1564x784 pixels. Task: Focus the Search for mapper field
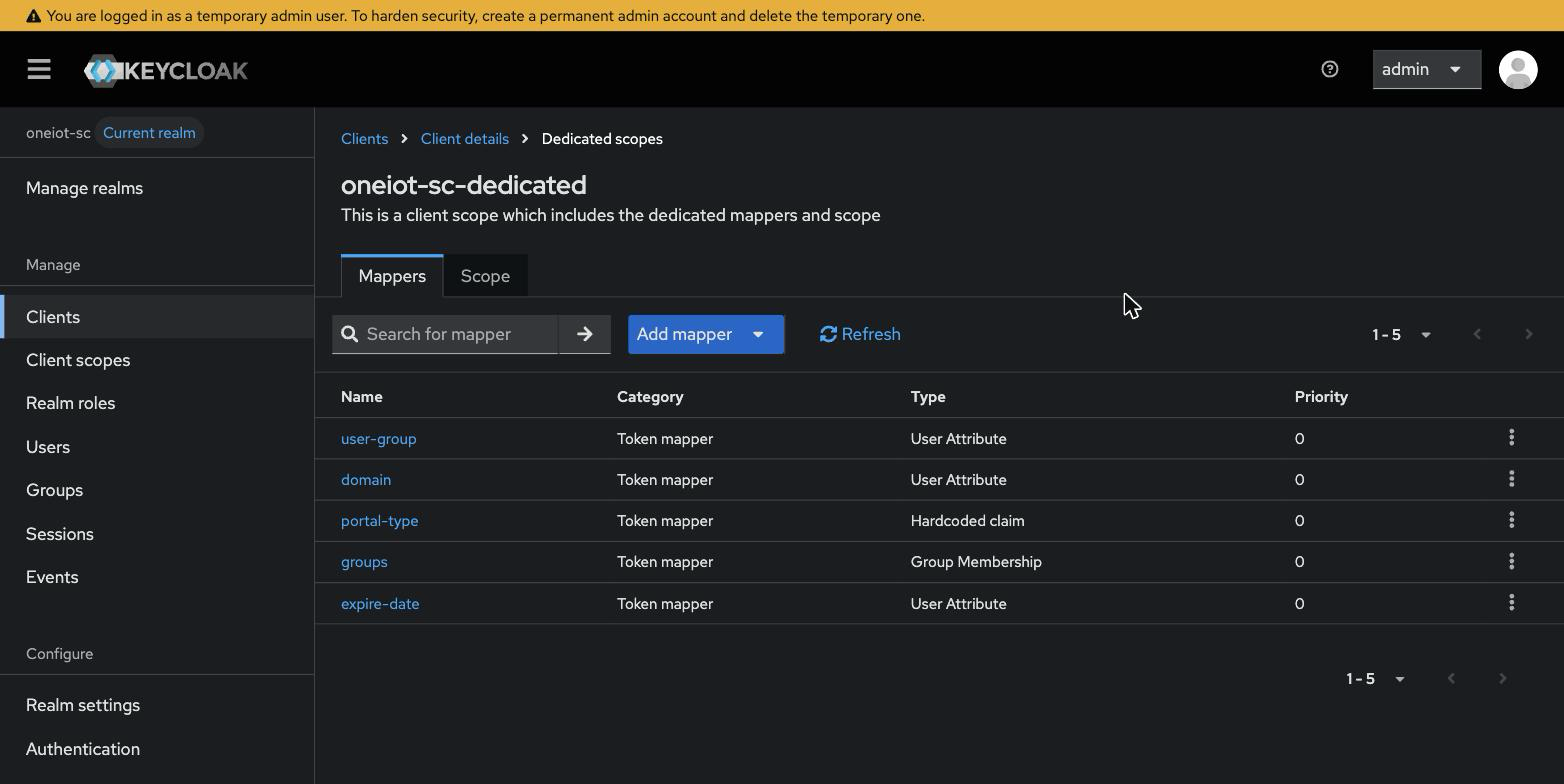[x=445, y=334]
